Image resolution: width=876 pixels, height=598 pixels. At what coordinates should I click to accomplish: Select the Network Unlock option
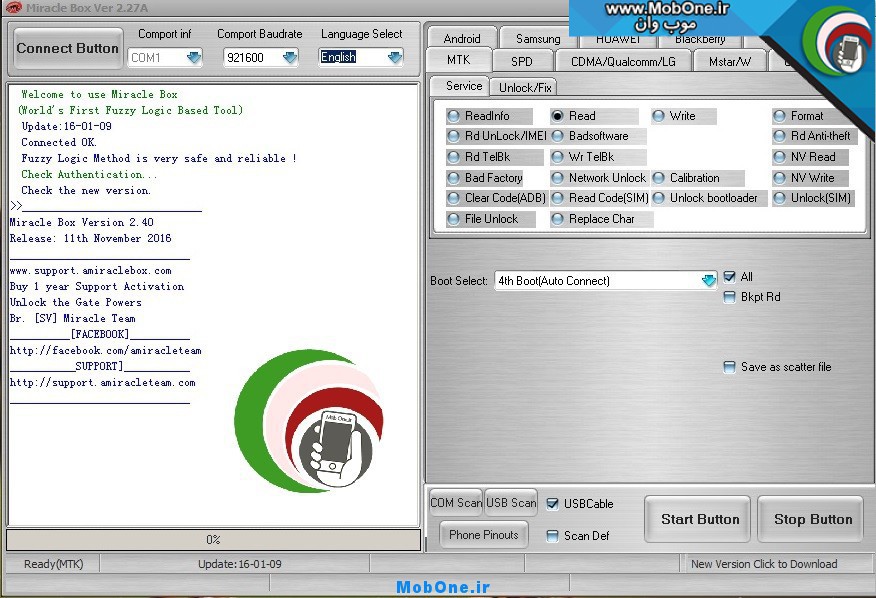558,178
